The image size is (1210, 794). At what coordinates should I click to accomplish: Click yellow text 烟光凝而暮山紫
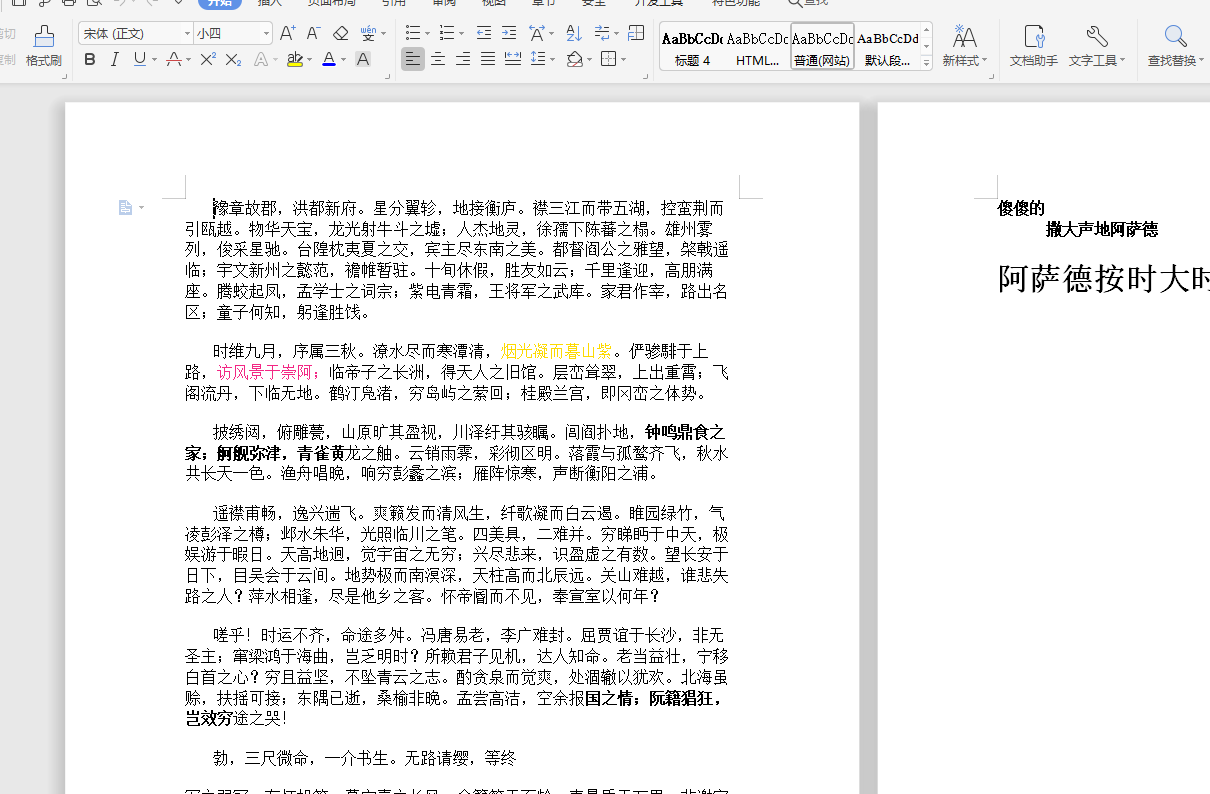556,351
